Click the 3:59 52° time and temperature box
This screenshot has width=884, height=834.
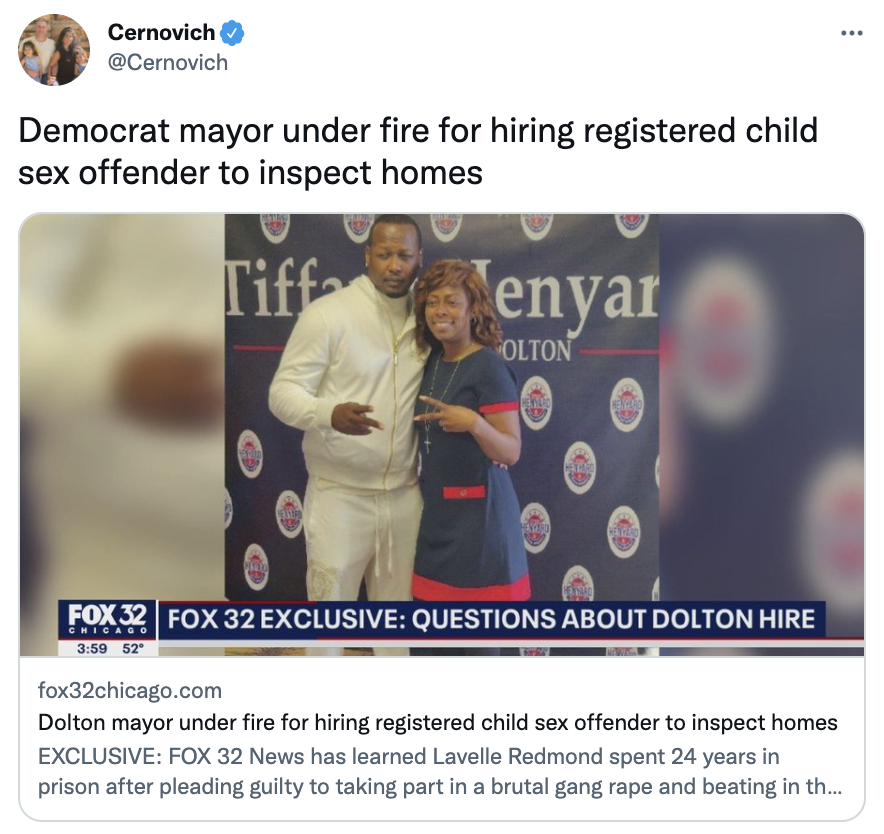tap(108, 648)
